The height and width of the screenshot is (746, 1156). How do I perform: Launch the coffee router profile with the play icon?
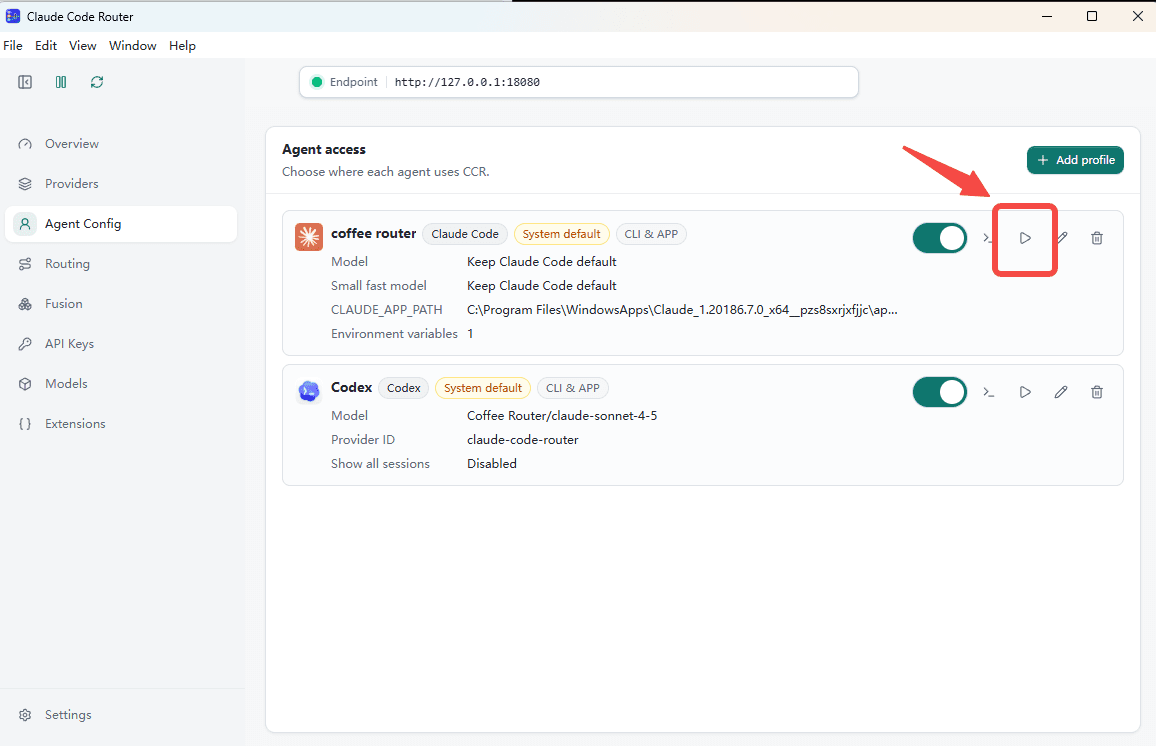click(x=1025, y=238)
